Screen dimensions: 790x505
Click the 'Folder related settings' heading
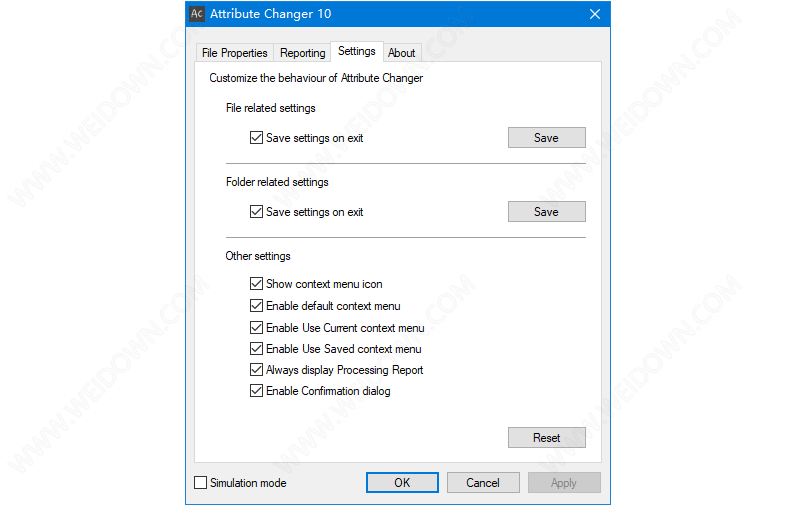(x=277, y=182)
